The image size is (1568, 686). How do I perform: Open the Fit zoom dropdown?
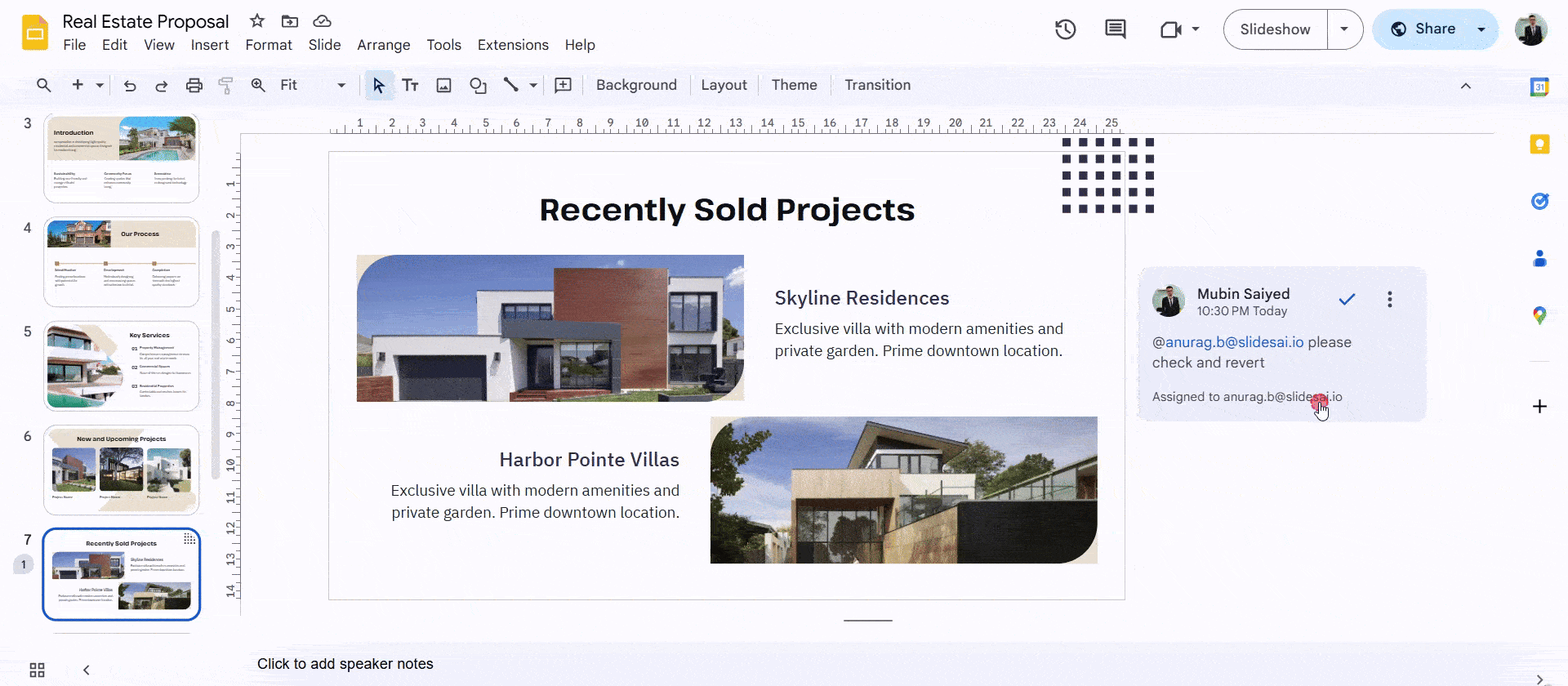(x=313, y=85)
